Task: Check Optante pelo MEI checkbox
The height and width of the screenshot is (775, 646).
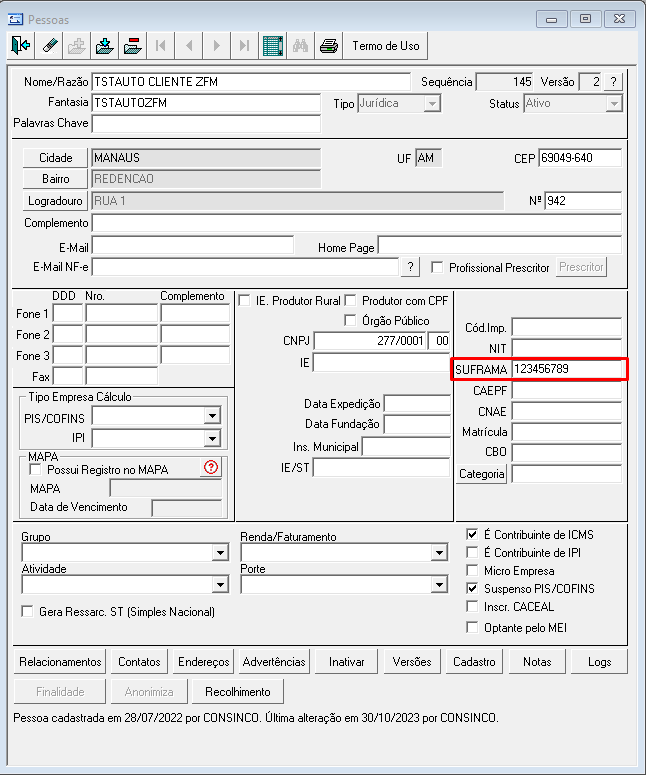Action: 473,627
